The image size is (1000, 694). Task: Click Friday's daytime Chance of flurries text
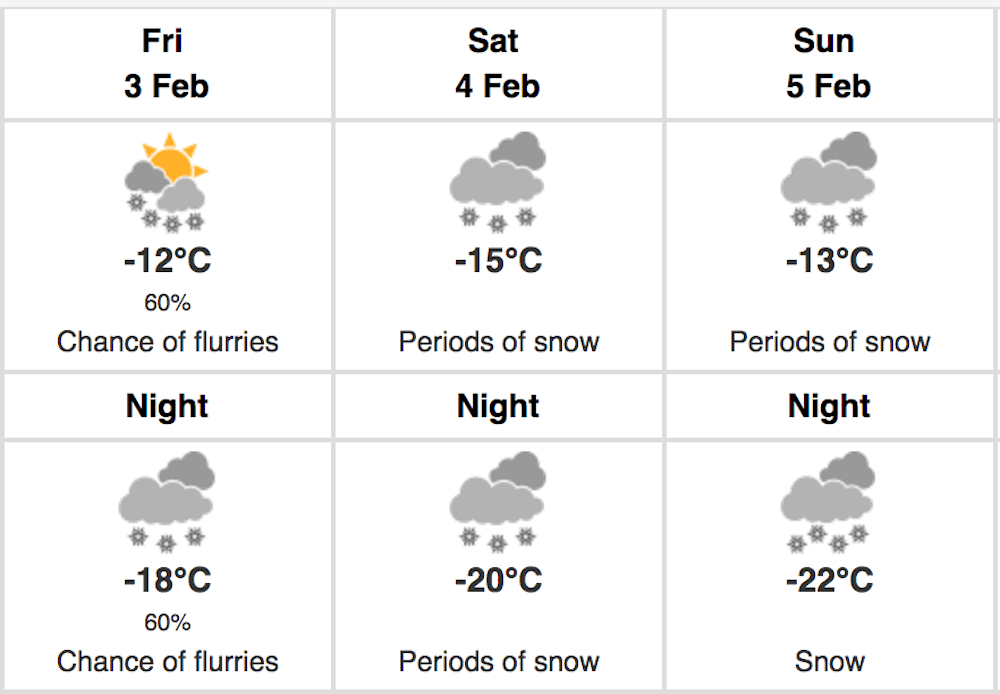tap(167, 342)
